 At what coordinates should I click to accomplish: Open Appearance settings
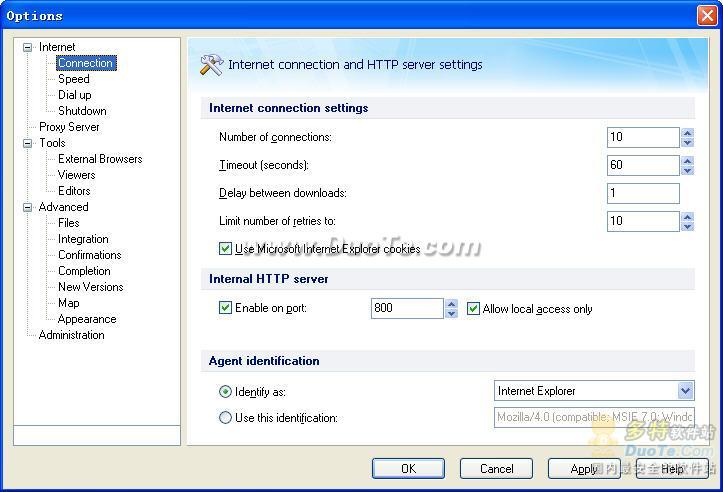coord(87,319)
